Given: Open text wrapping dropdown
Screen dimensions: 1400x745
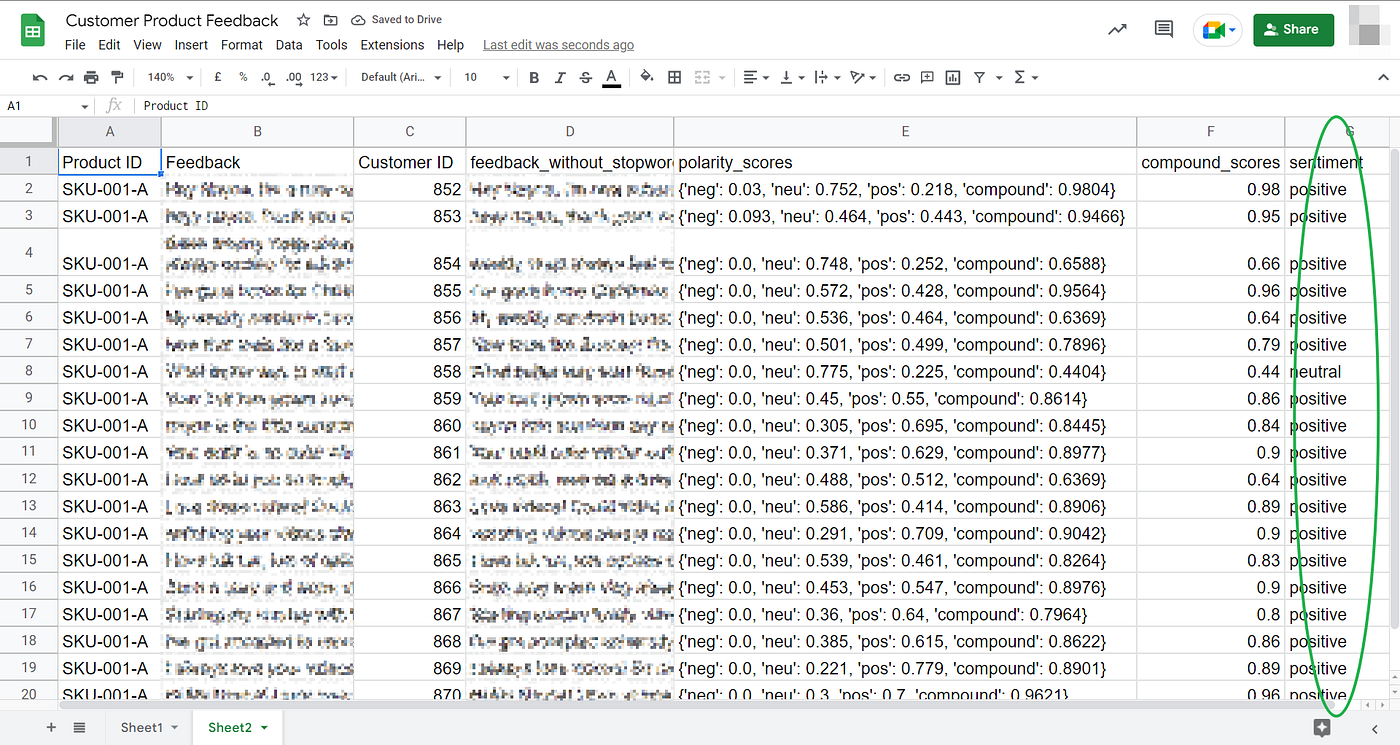Looking at the screenshot, I should pyautogui.click(x=826, y=77).
